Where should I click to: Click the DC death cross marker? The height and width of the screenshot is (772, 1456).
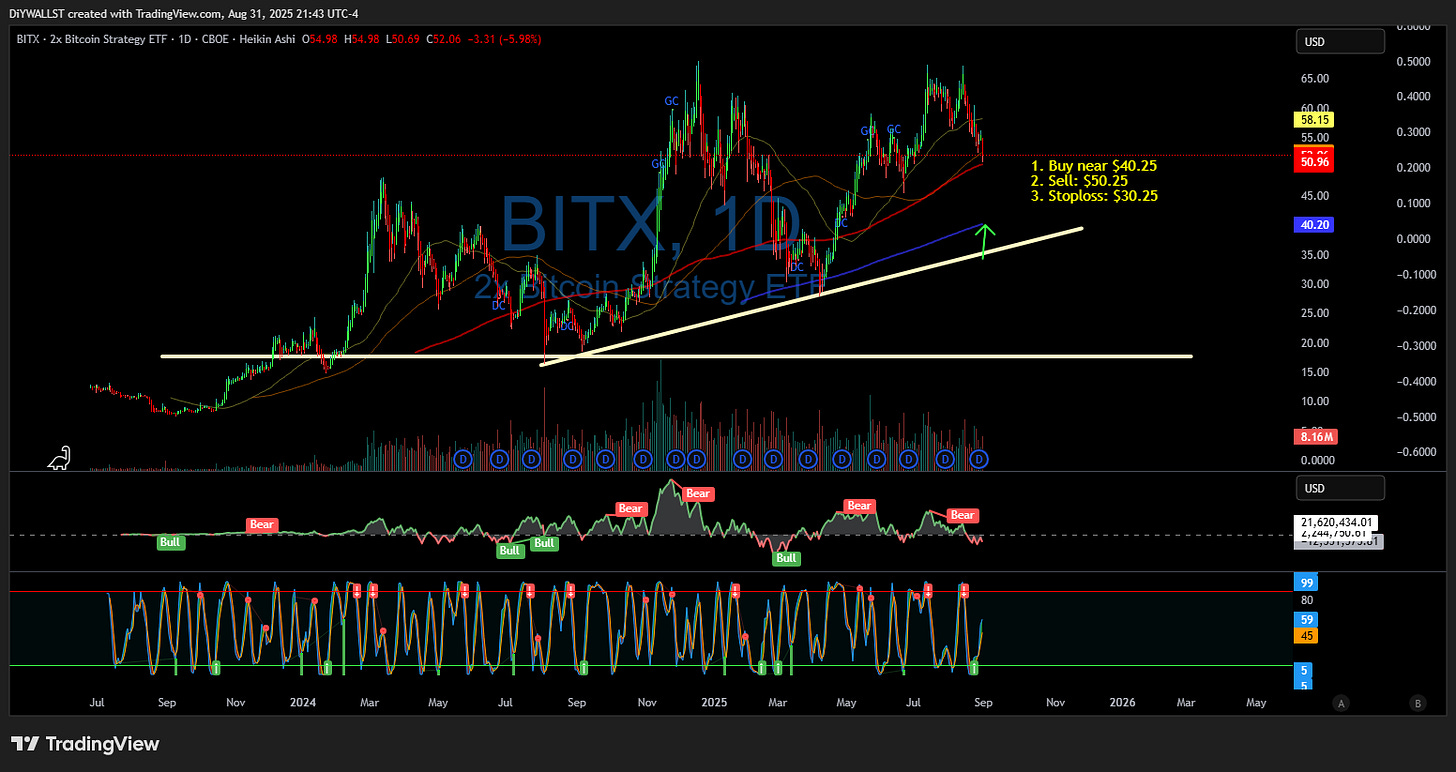[498, 305]
